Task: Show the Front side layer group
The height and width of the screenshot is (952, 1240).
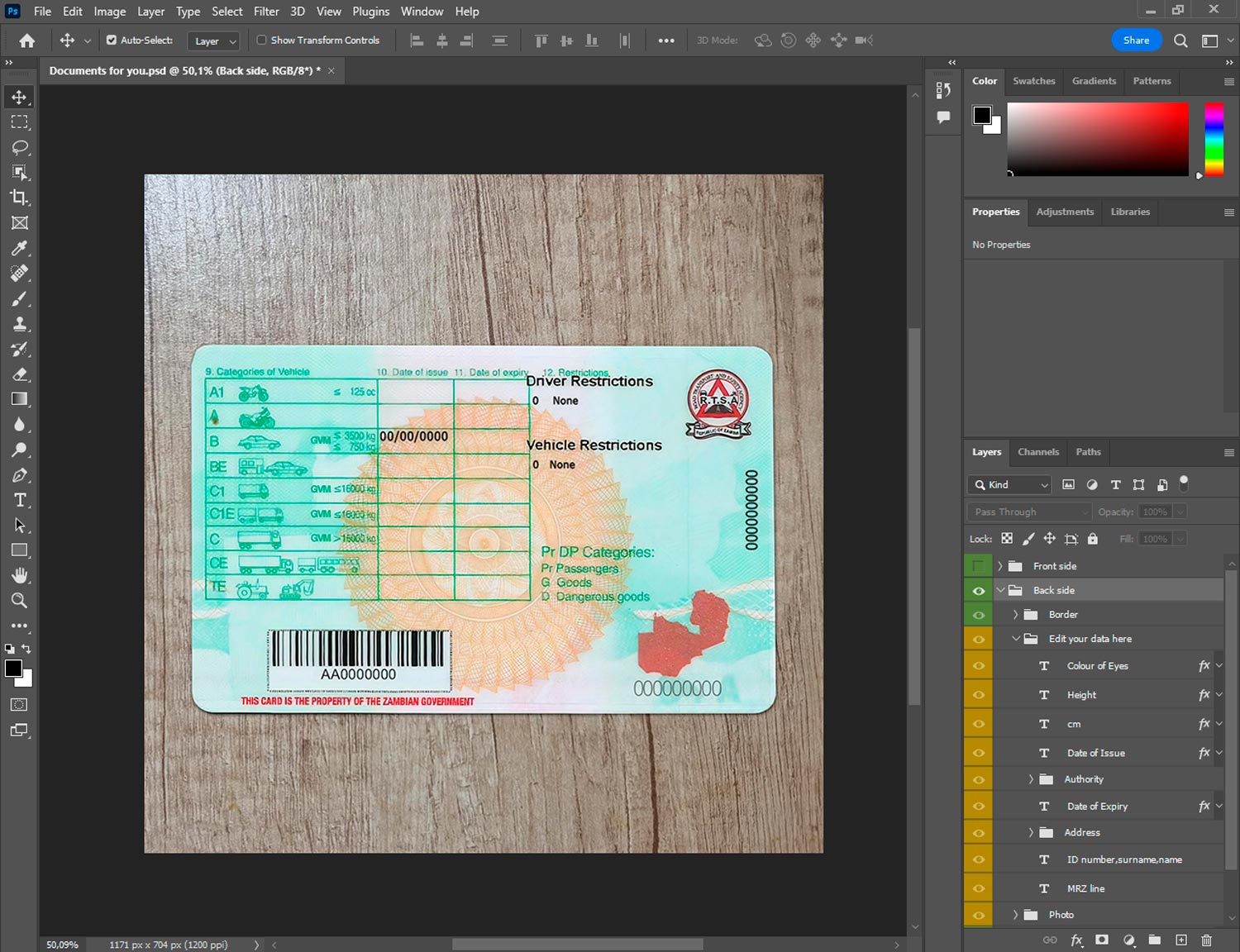Action: point(979,566)
